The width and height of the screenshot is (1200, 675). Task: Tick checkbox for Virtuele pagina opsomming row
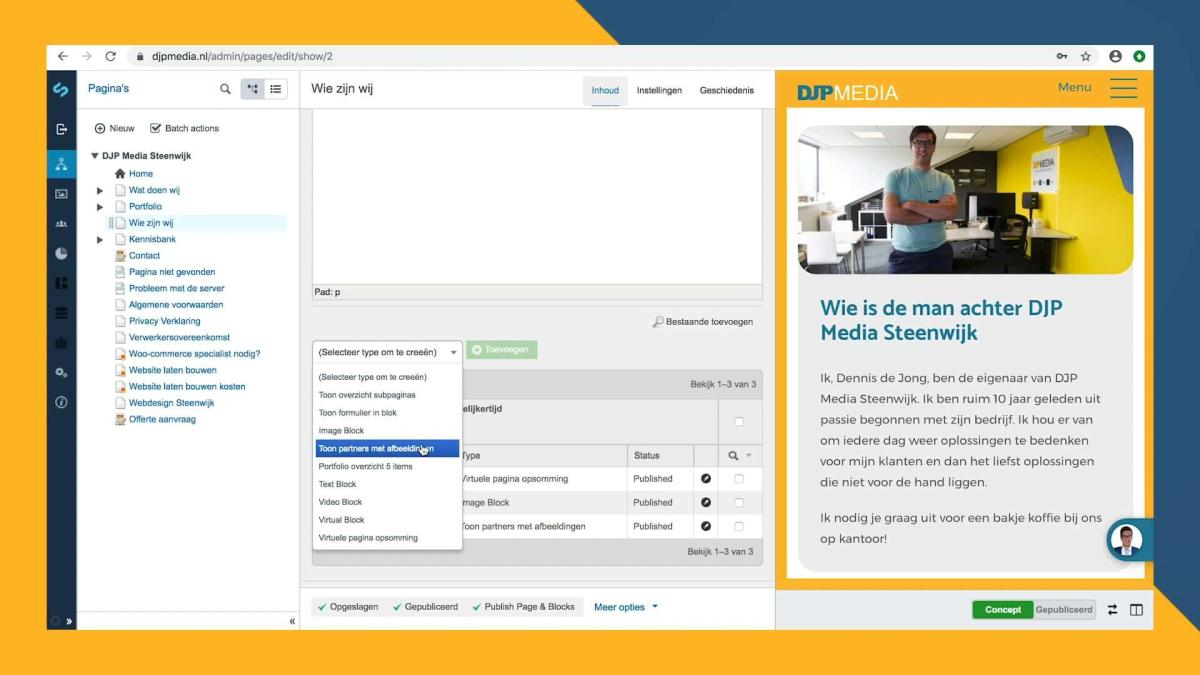(x=739, y=479)
